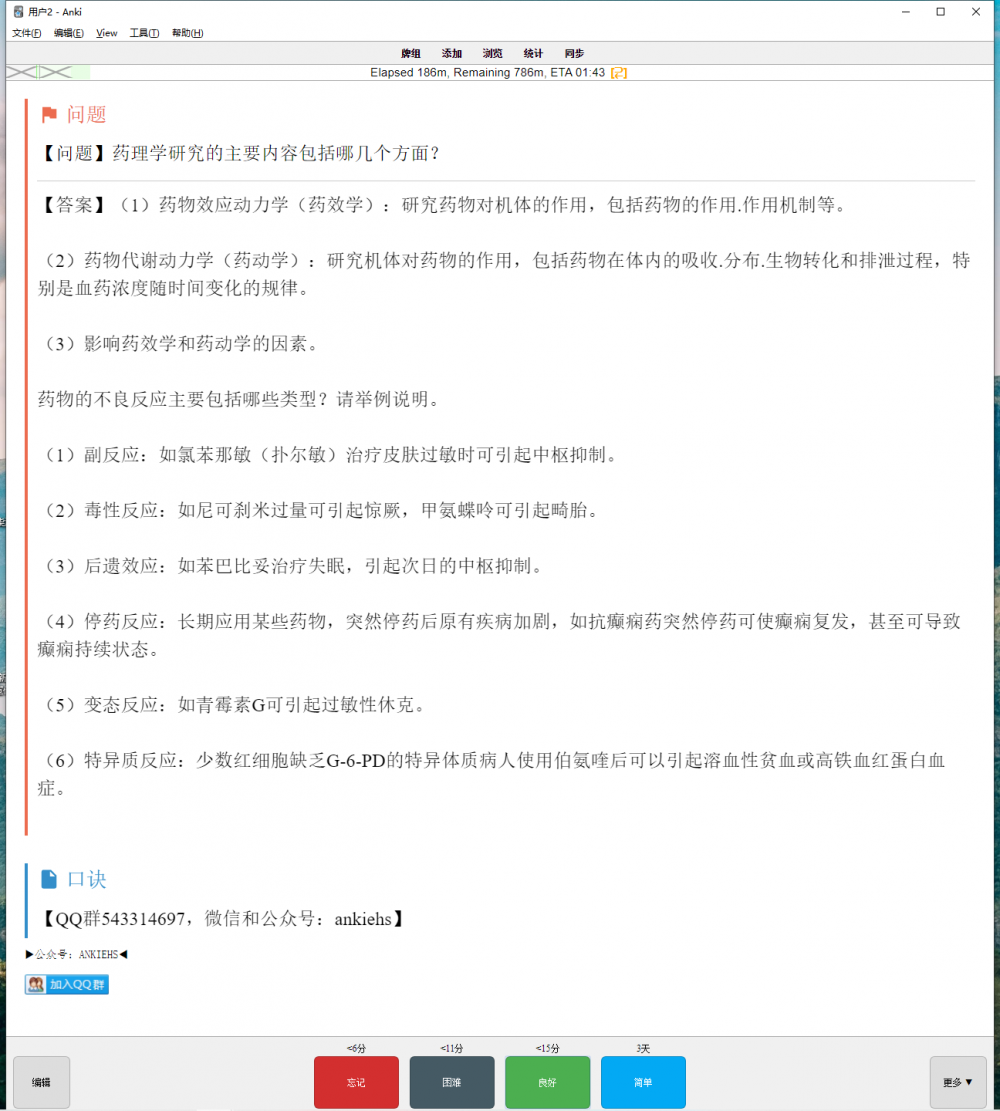The height and width of the screenshot is (1111, 1000).
Task: Click the '<11分' interval label
Action: coord(451,1048)
